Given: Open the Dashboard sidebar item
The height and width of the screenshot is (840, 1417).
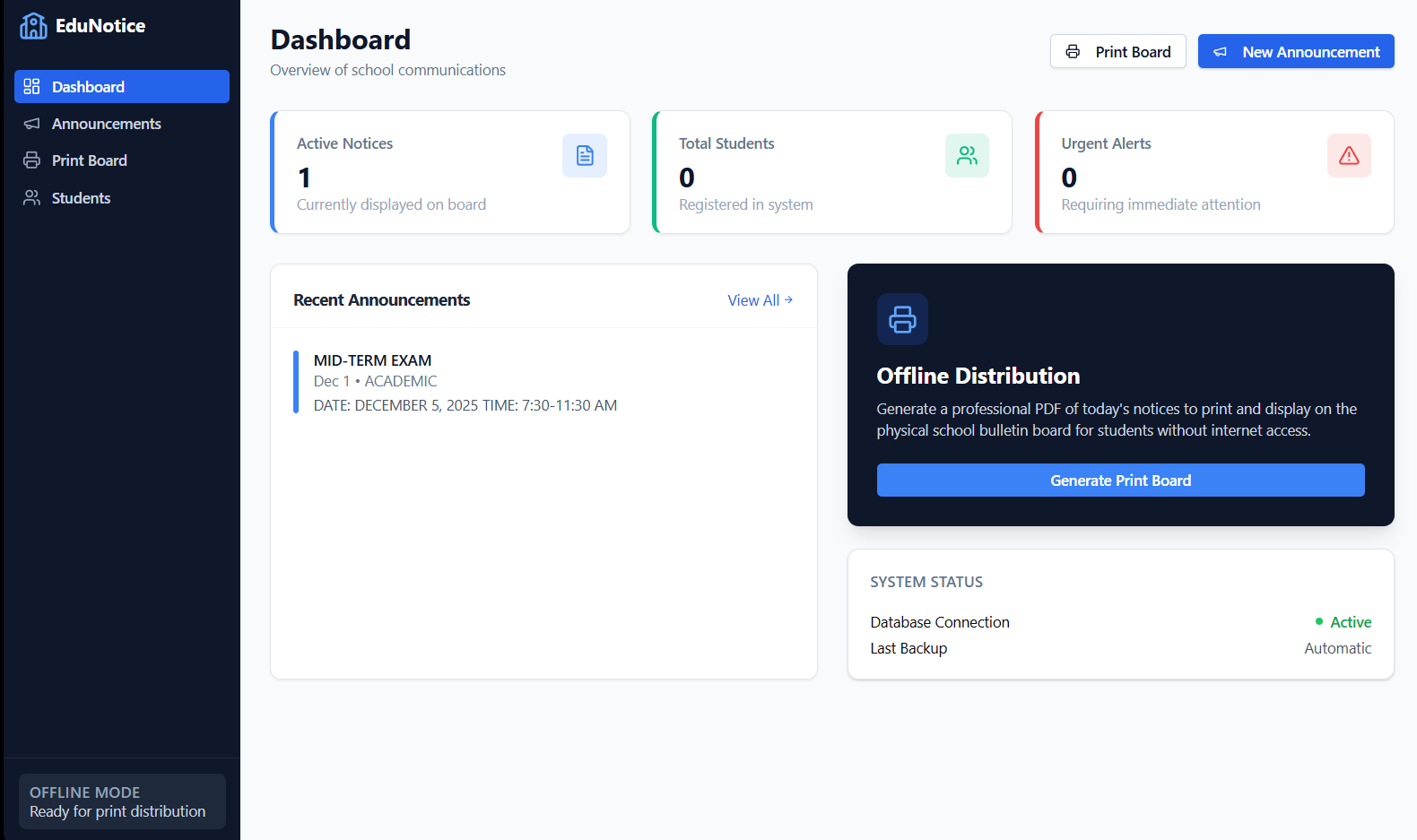Looking at the screenshot, I should point(122,86).
